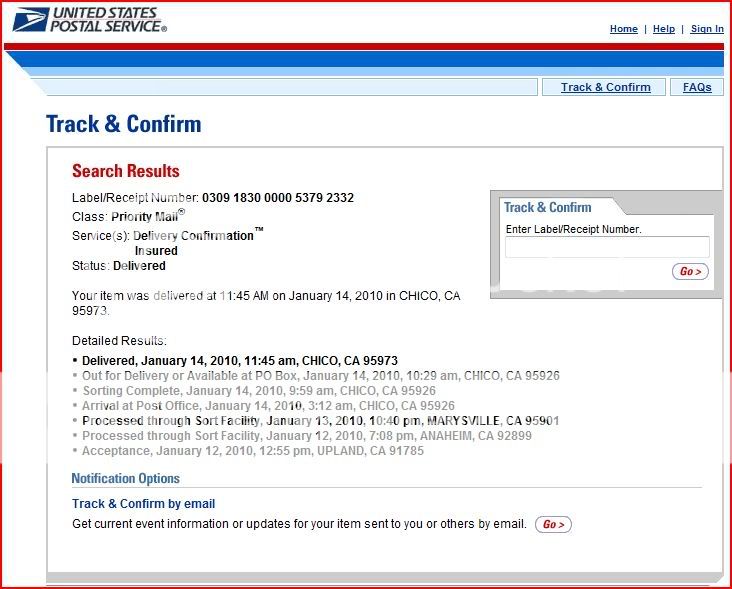Screen dimensions: 732x589
Task: Click the Class: Priority Mail line
Action: click(128, 216)
